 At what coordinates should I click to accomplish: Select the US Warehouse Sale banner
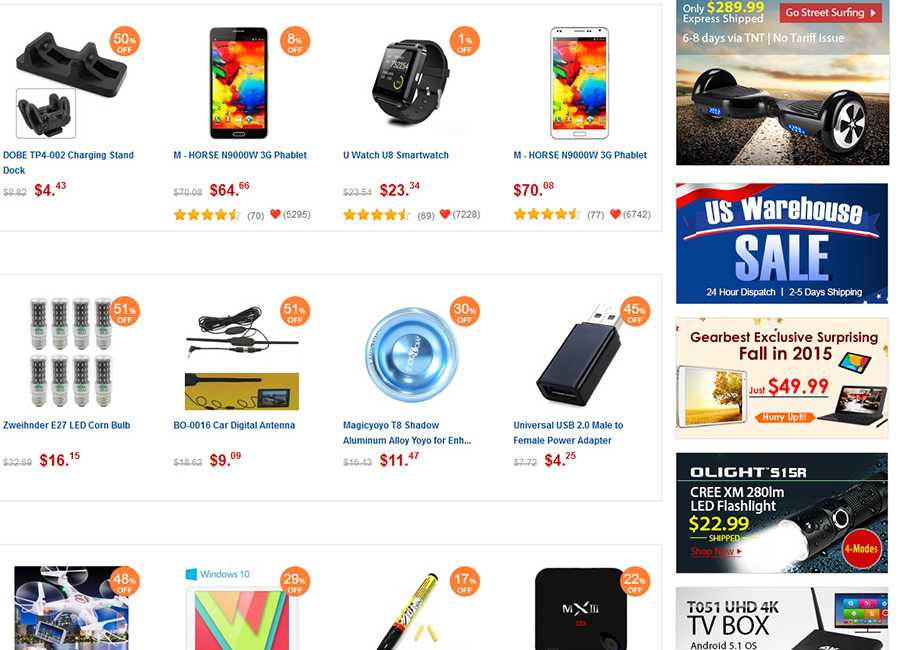click(782, 243)
